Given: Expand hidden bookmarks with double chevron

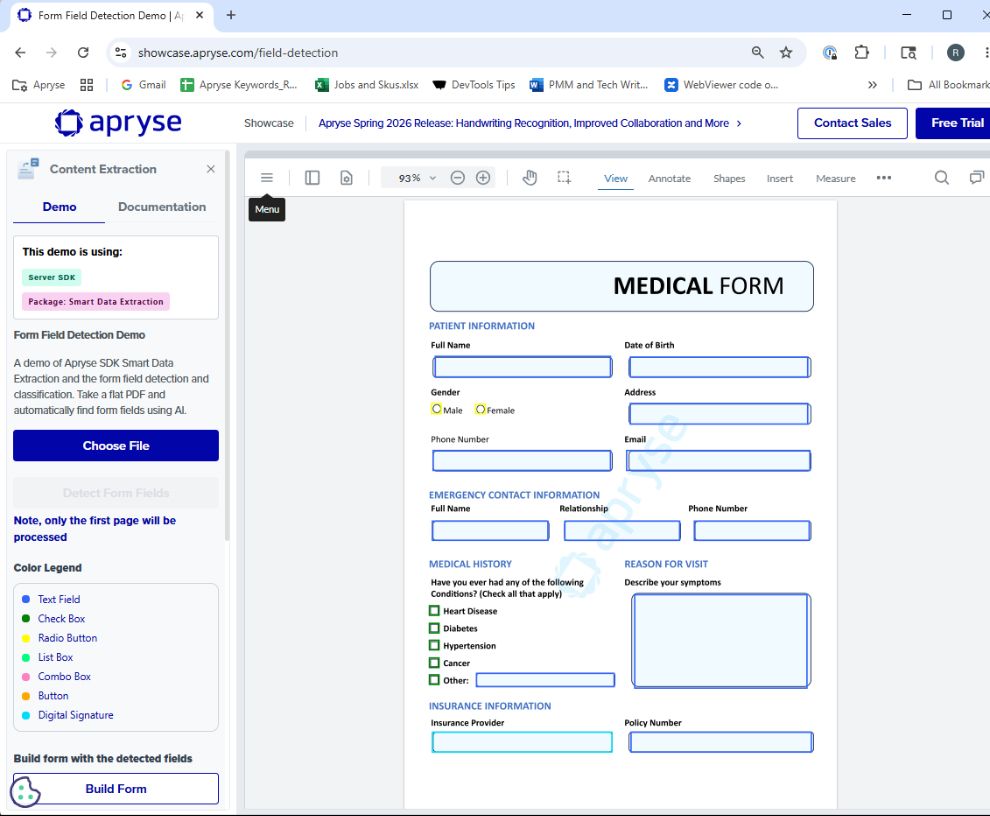Looking at the screenshot, I should (x=873, y=85).
